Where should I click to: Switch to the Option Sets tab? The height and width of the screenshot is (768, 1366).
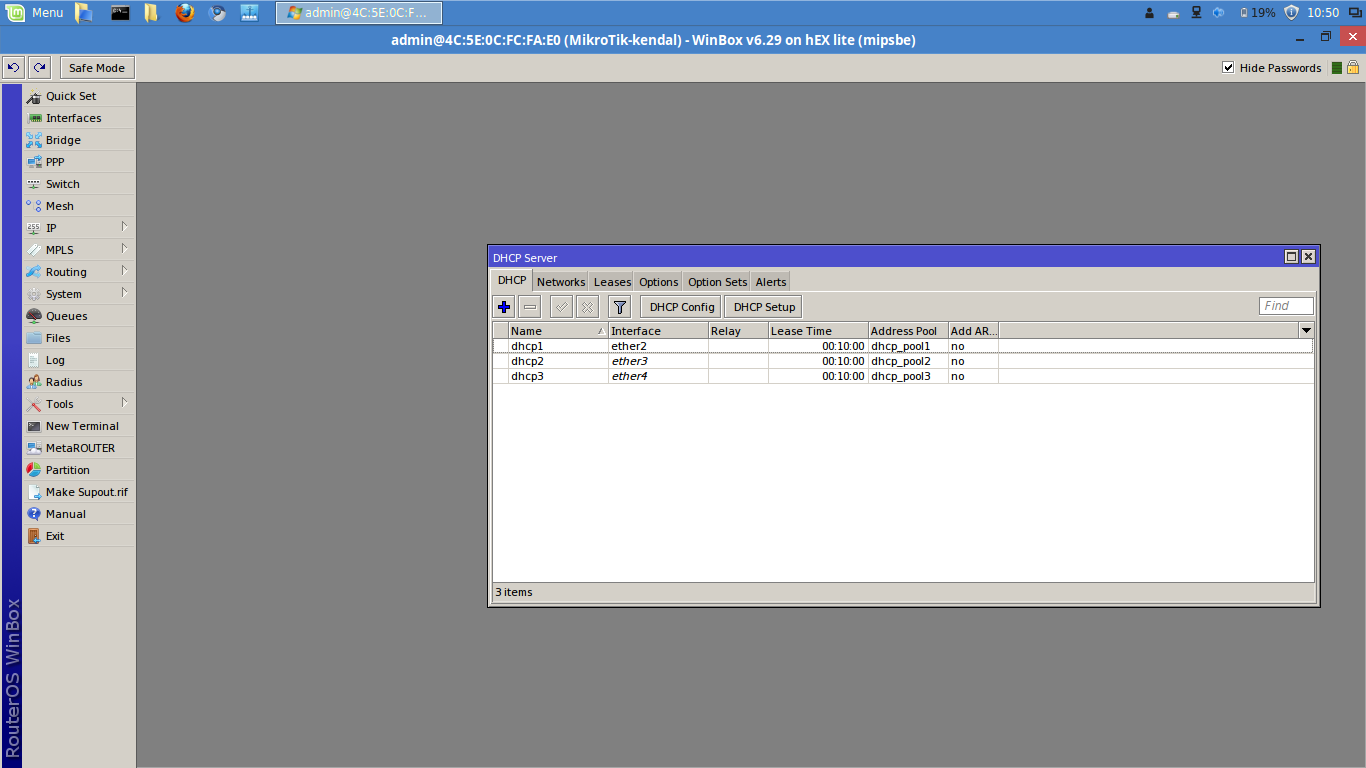coord(717,282)
